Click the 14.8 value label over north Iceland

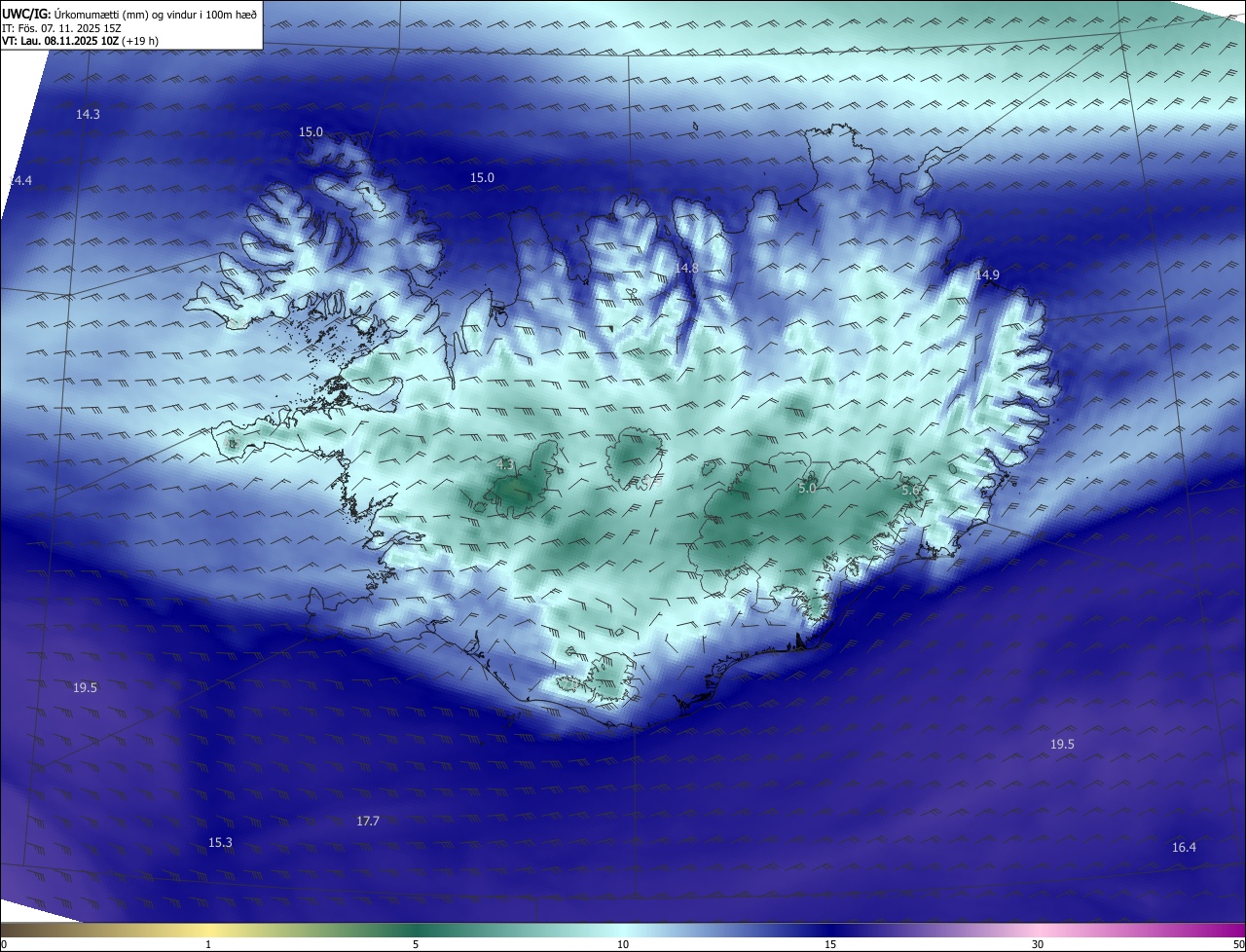(x=686, y=268)
